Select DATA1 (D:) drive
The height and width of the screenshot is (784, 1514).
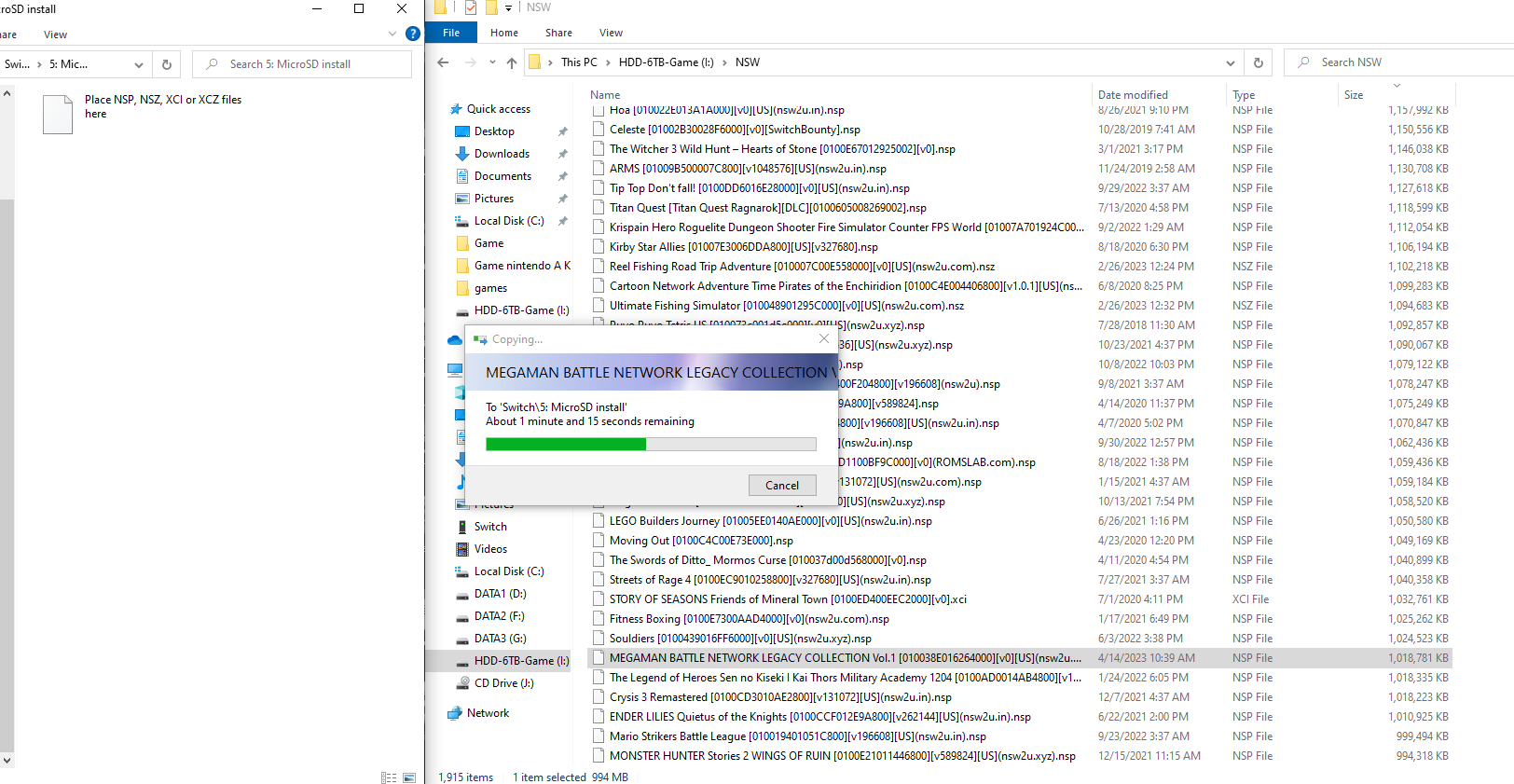tap(500, 594)
